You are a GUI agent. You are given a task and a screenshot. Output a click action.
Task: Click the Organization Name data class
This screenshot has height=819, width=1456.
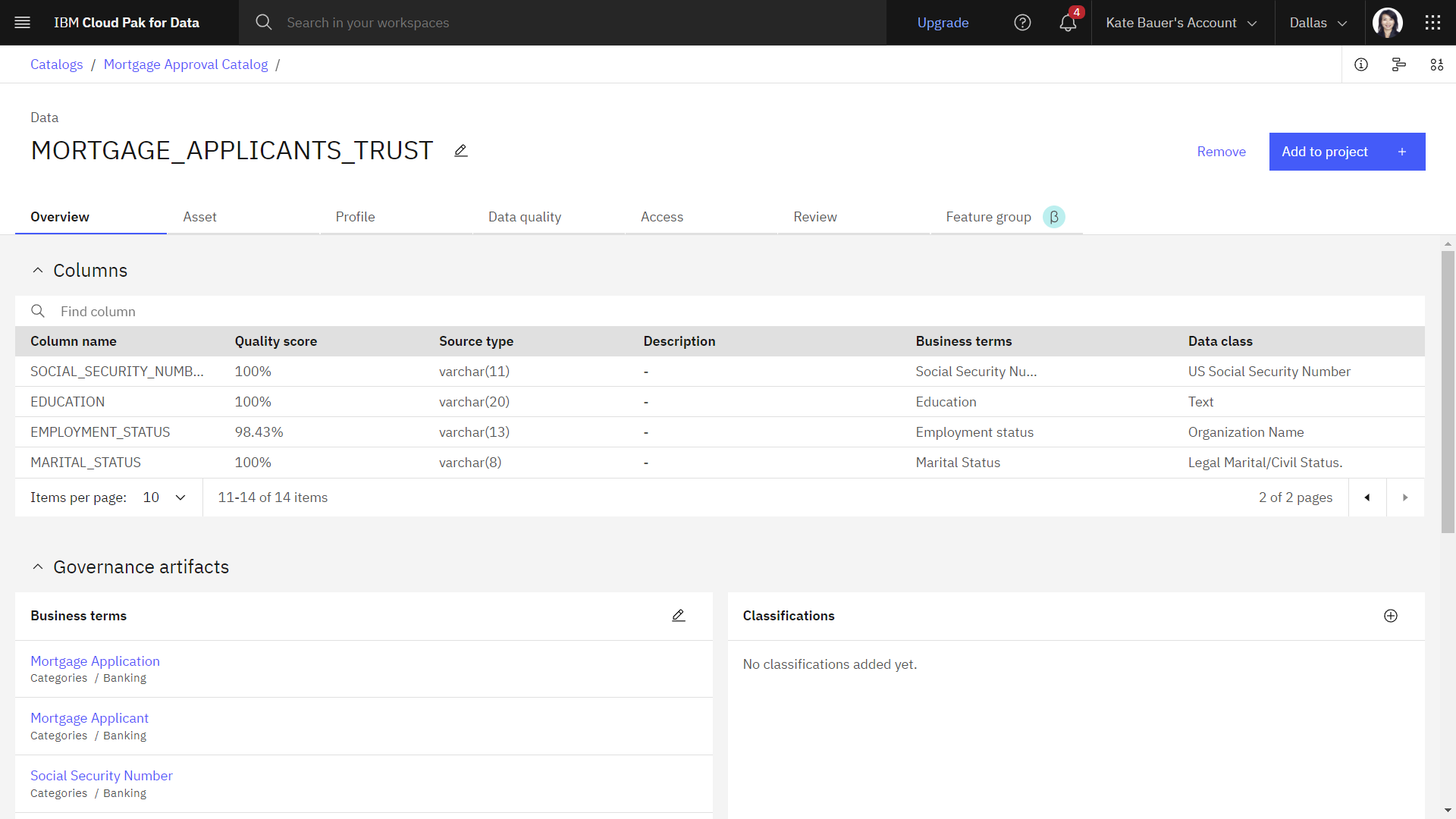(1246, 432)
